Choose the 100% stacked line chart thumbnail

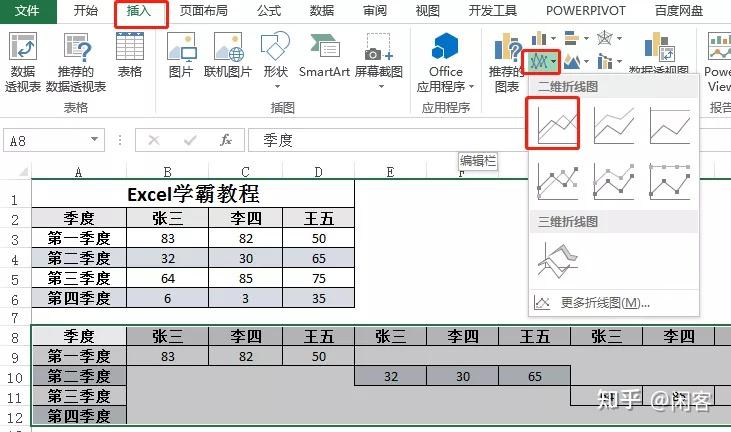point(669,125)
